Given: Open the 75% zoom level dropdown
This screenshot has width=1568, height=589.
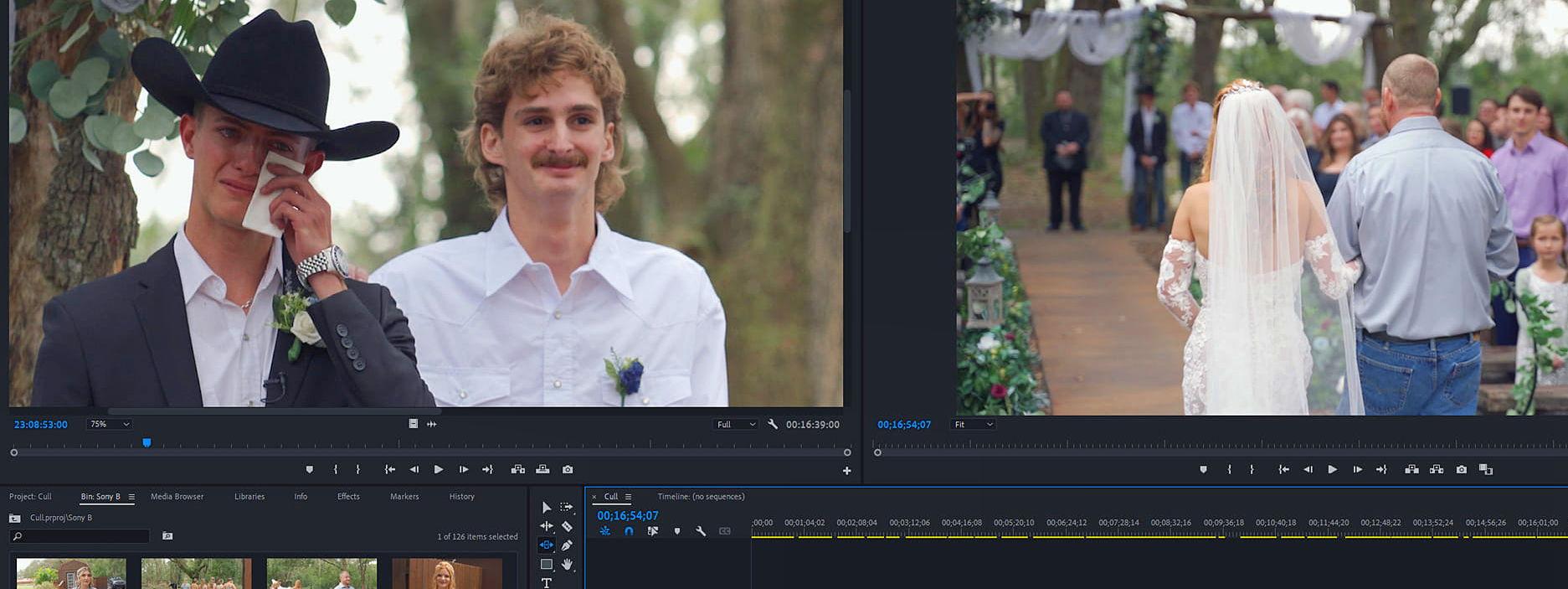Looking at the screenshot, I should click(x=110, y=425).
